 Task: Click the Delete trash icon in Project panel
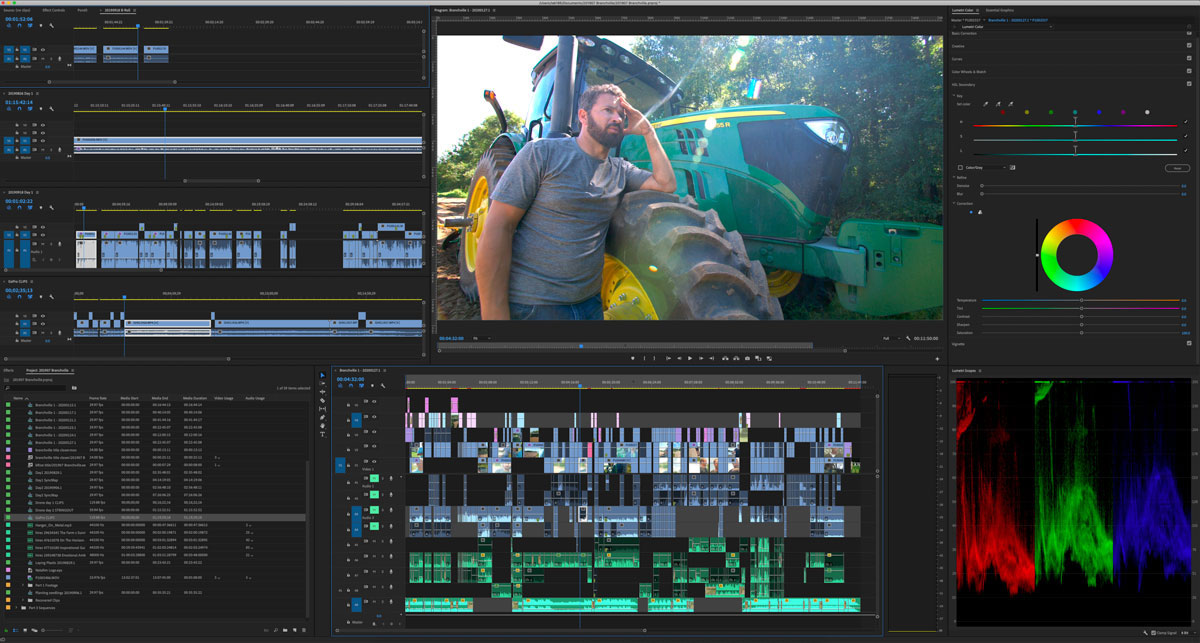pyautogui.click(x=304, y=630)
